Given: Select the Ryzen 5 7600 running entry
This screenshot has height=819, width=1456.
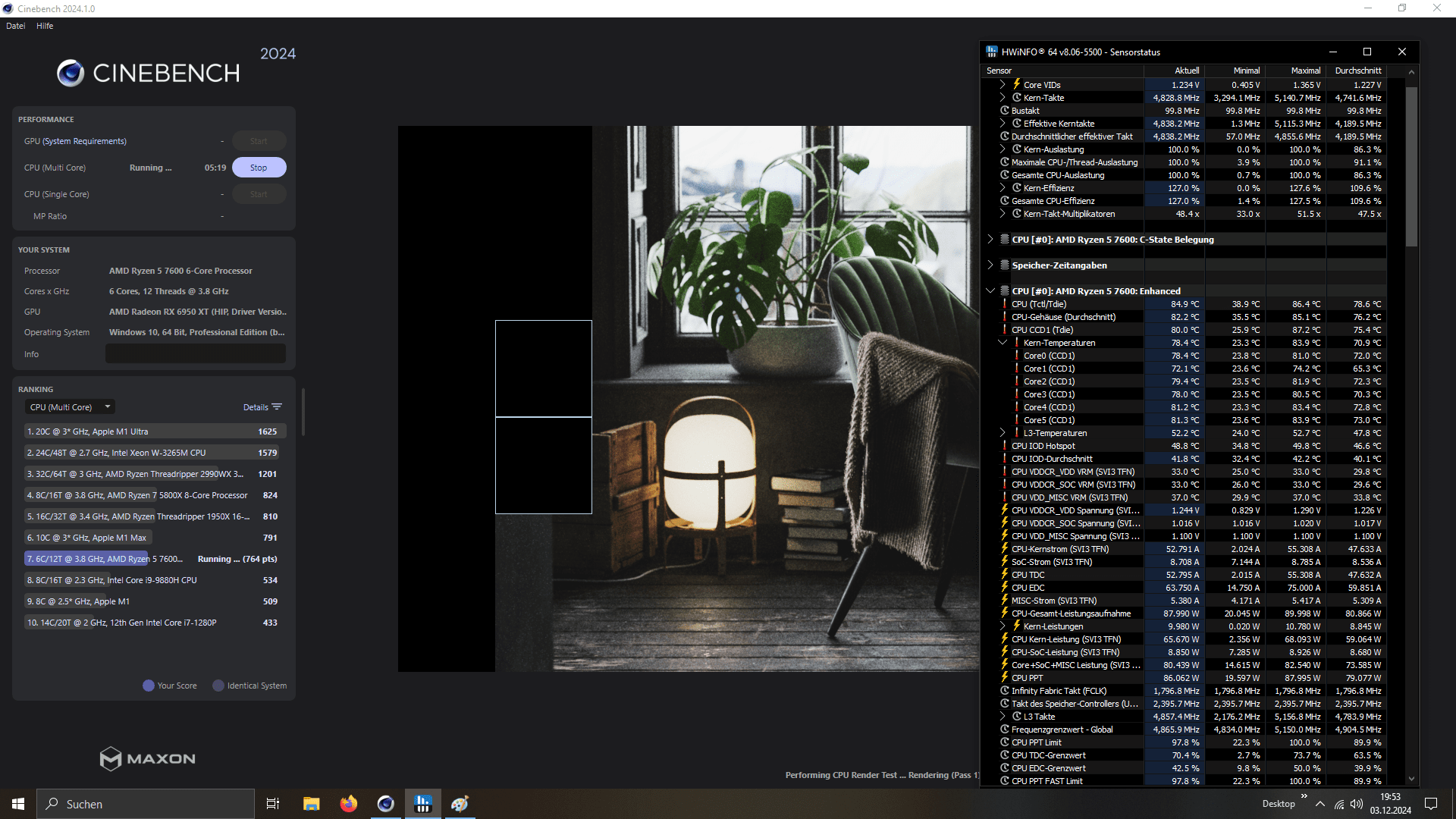Looking at the screenshot, I should (x=155, y=559).
